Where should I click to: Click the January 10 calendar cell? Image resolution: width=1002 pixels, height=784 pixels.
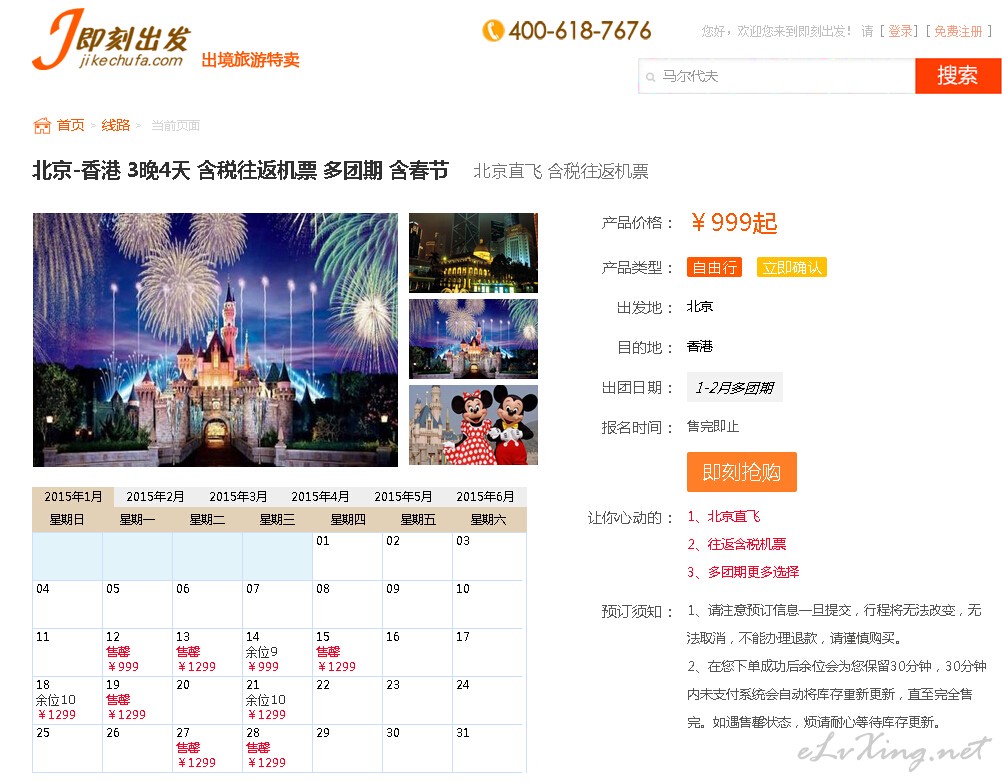(x=487, y=604)
